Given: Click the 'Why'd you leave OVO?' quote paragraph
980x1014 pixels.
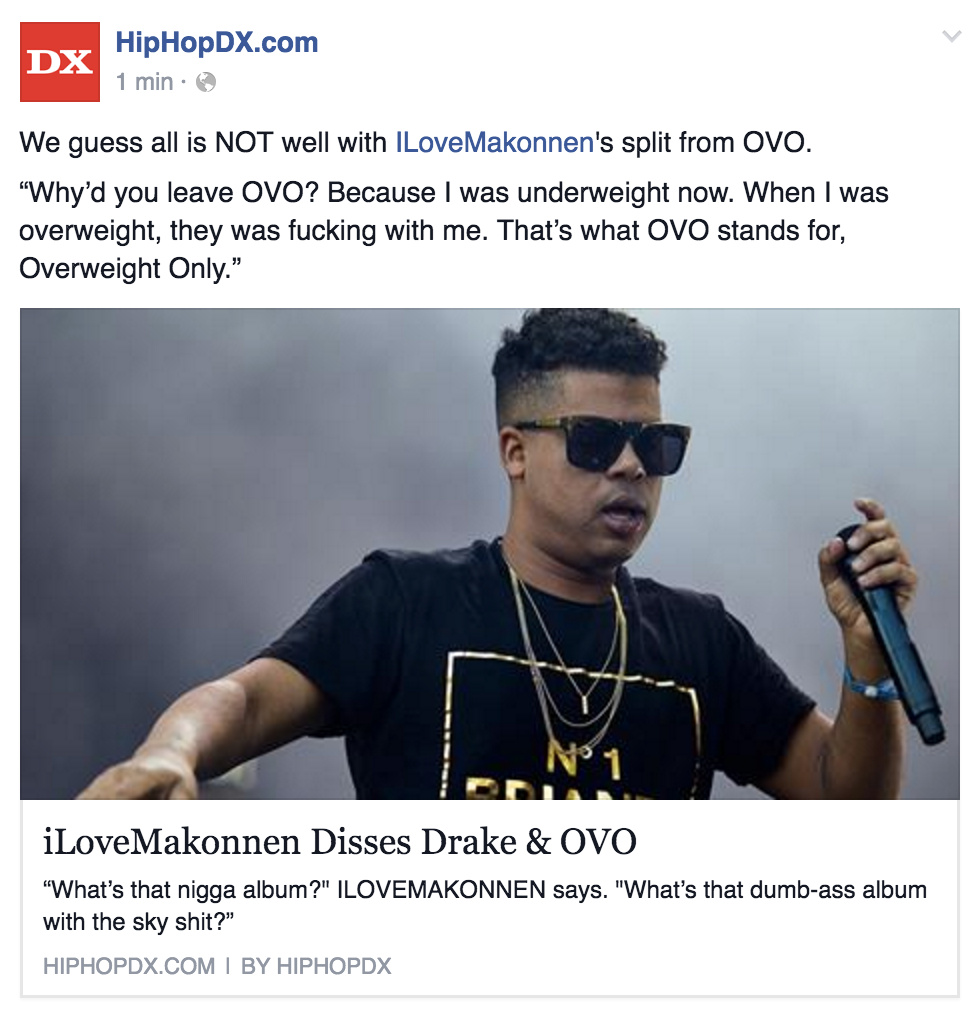Looking at the screenshot, I should click(x=453, y=231).
